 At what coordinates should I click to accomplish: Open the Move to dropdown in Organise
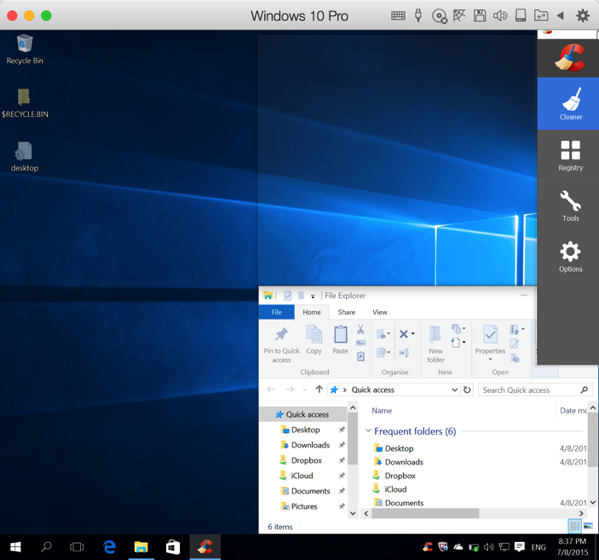coord(383,334)
